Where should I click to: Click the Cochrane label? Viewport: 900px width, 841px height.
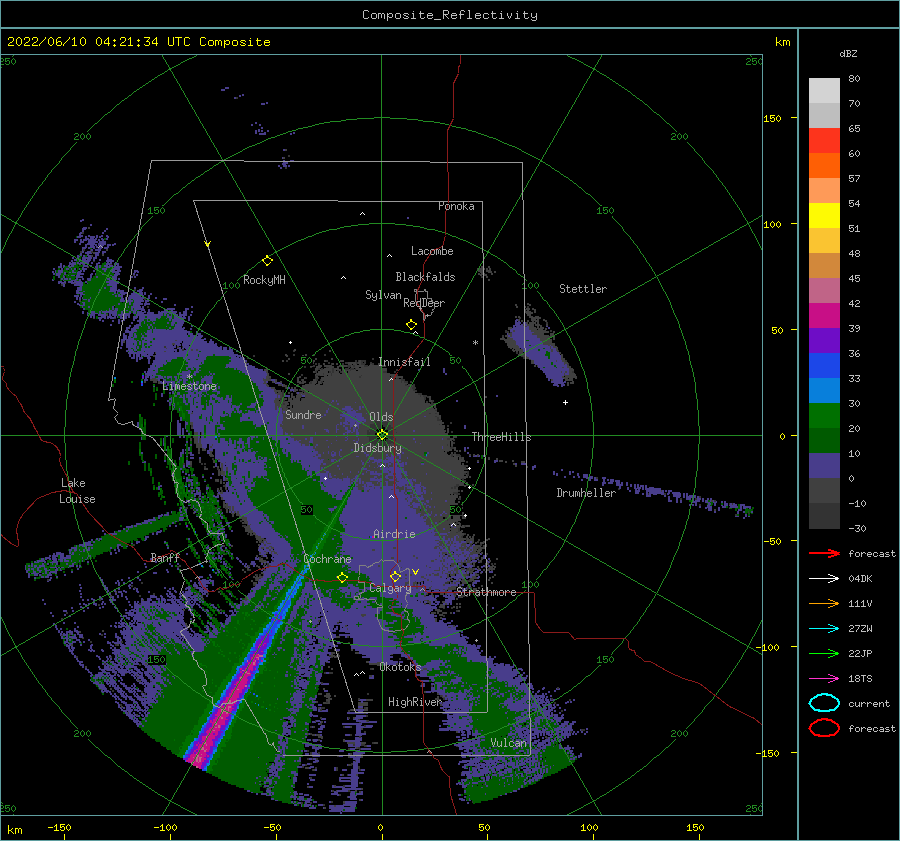coord(327,559)
